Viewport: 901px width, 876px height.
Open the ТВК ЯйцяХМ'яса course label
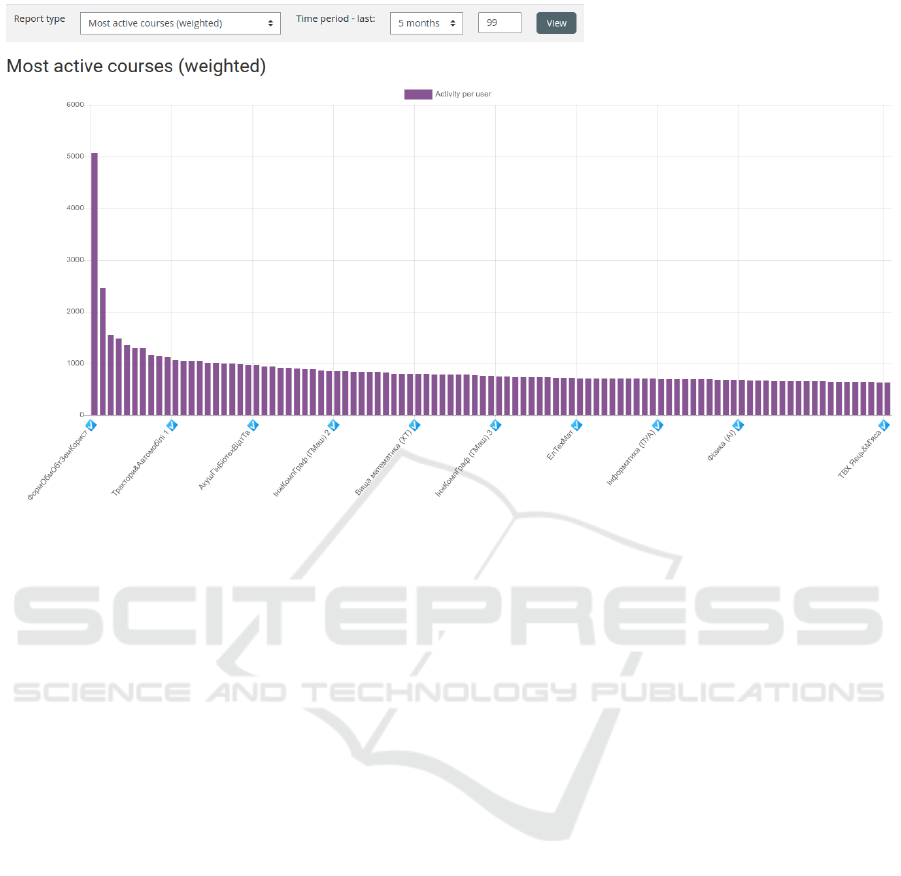coord(860,452)
